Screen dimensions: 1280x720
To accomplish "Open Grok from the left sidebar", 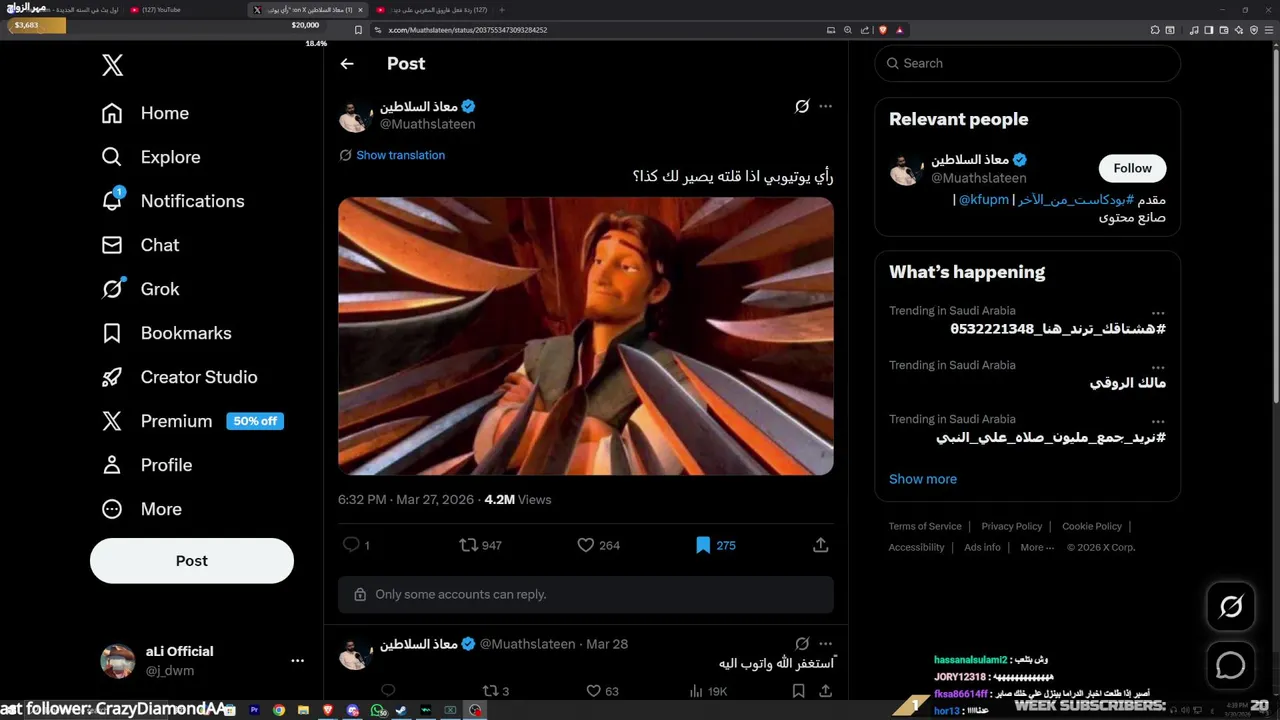I will click(x=140, y=289).
